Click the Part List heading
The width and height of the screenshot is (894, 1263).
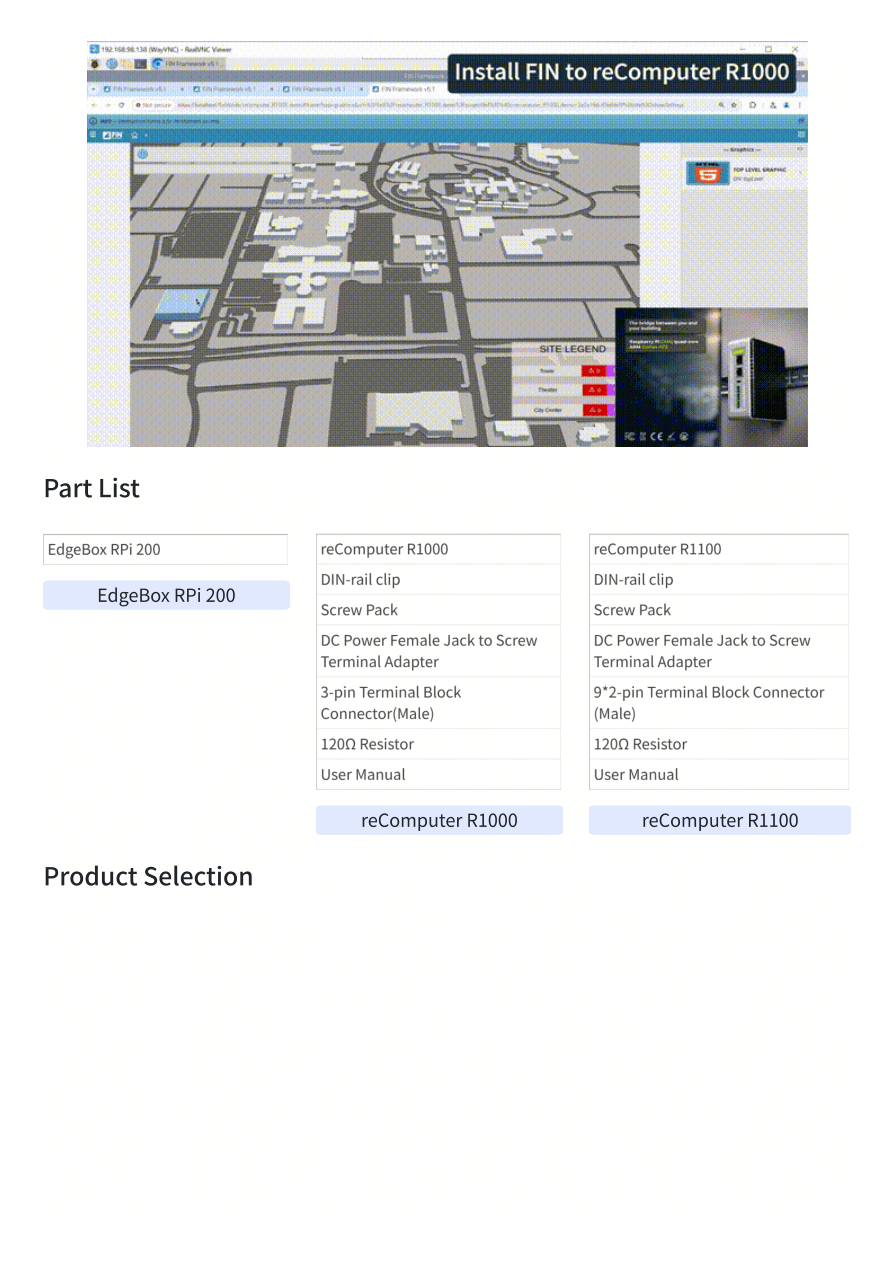point(92,488)
